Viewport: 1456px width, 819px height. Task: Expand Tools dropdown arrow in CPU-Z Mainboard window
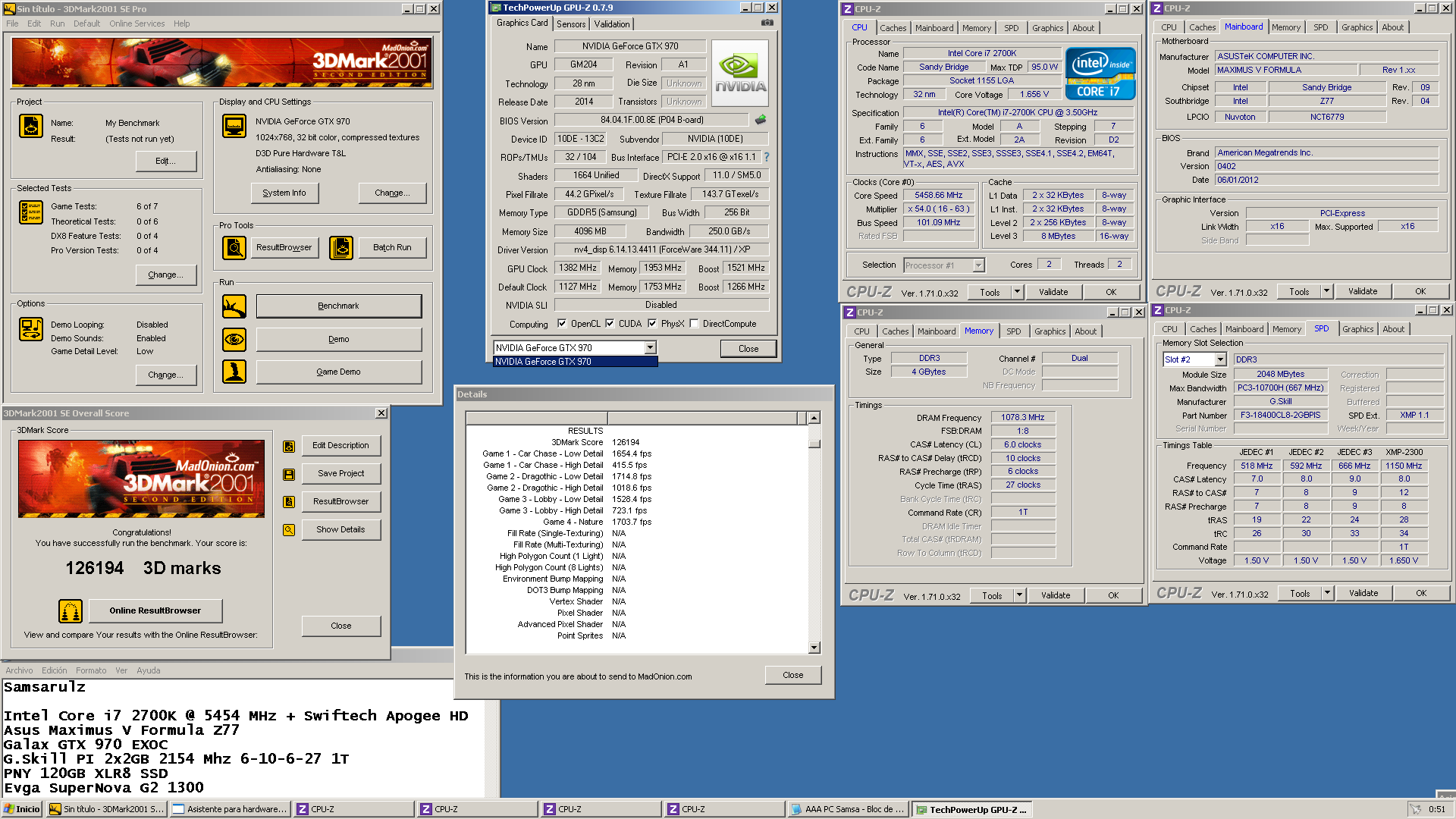[1327, 291]
